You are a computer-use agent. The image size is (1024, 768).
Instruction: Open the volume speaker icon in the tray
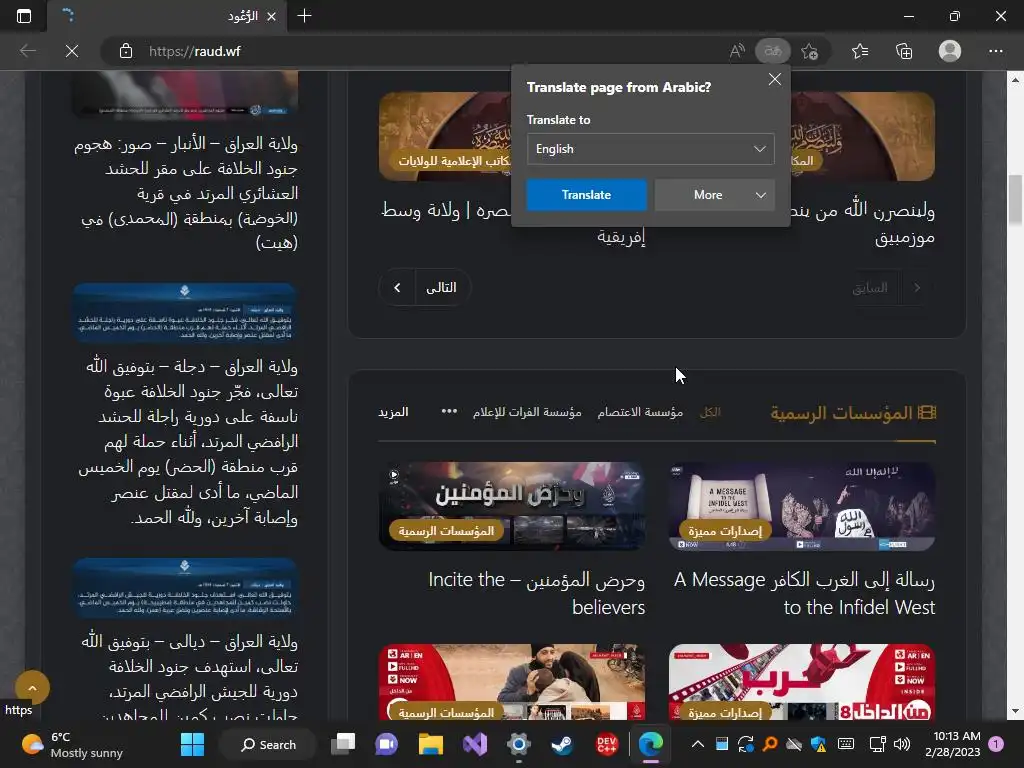point(902,744)
